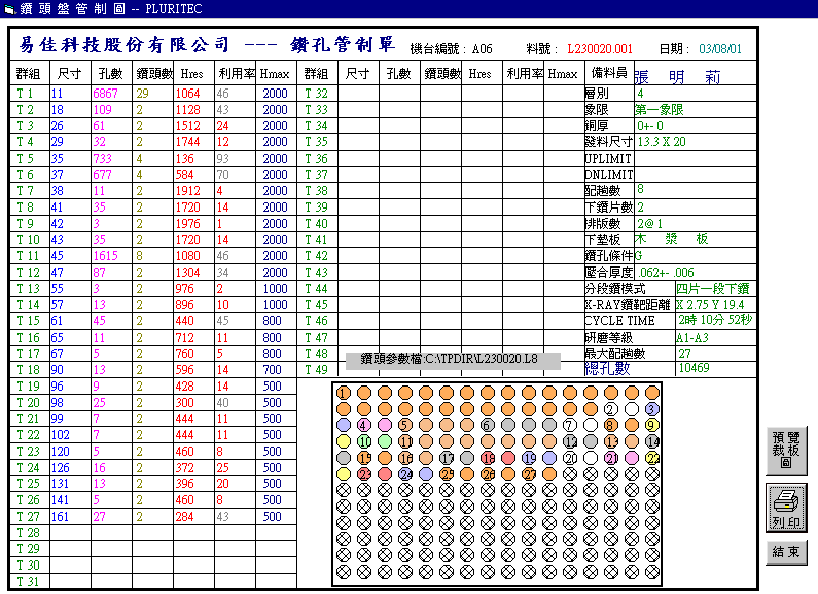This screenshot has height=594, width=818.
Task: Pick orange slot numbered 27
Action: click(528, 474)
